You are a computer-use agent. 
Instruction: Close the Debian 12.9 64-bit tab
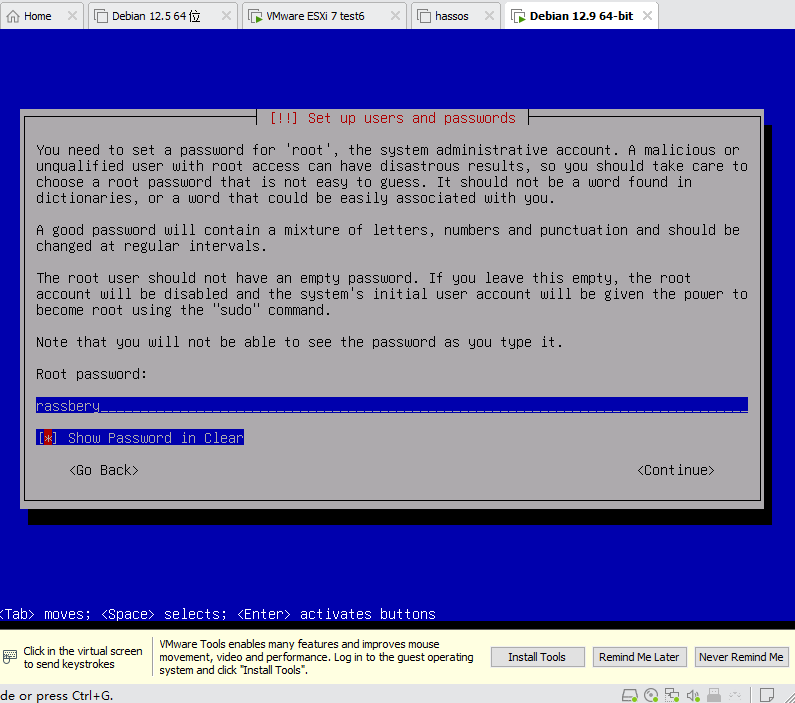[x=647, y=16]
